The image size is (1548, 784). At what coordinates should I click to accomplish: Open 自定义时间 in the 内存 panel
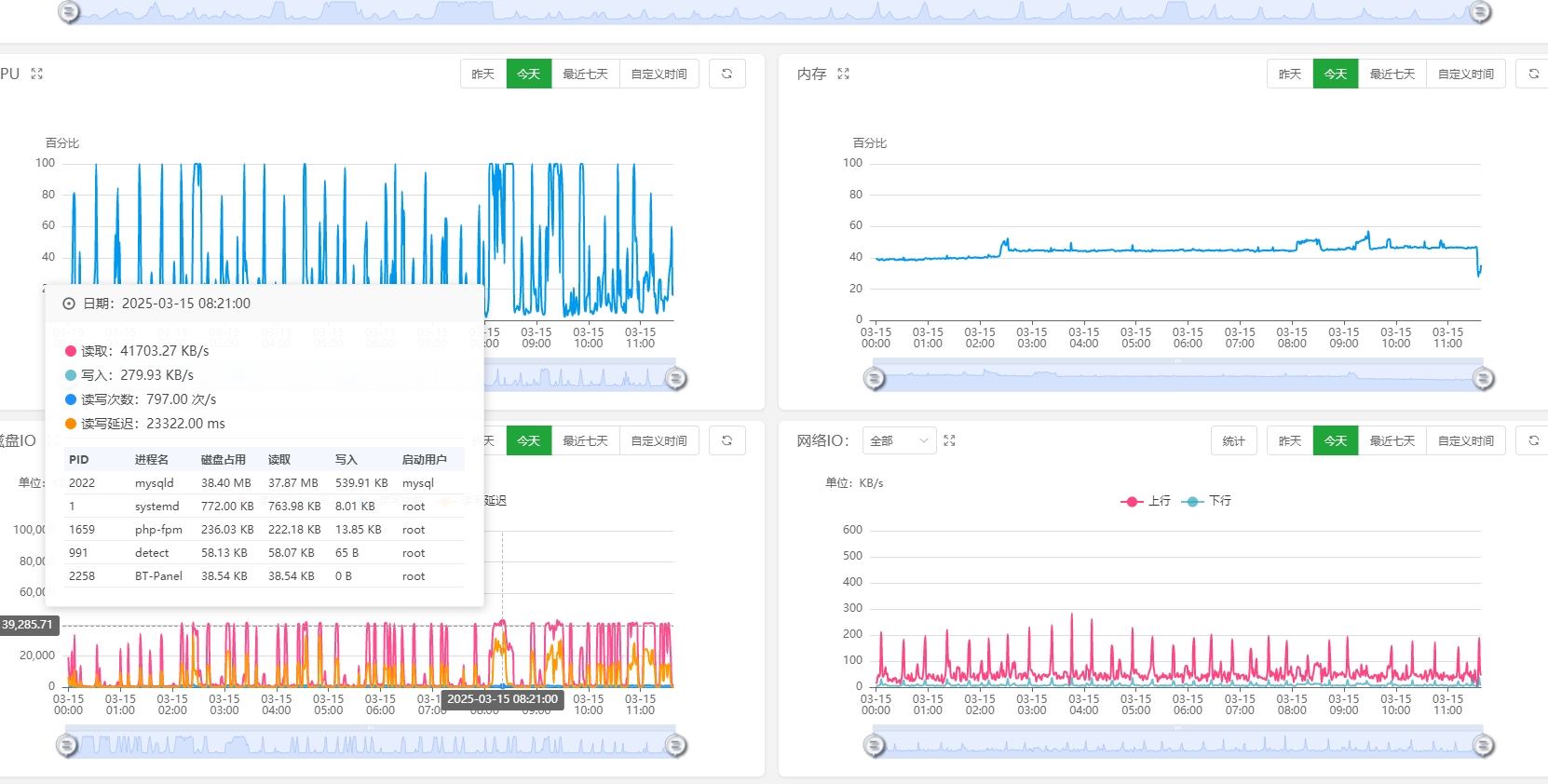click(x=1465, y=74)
